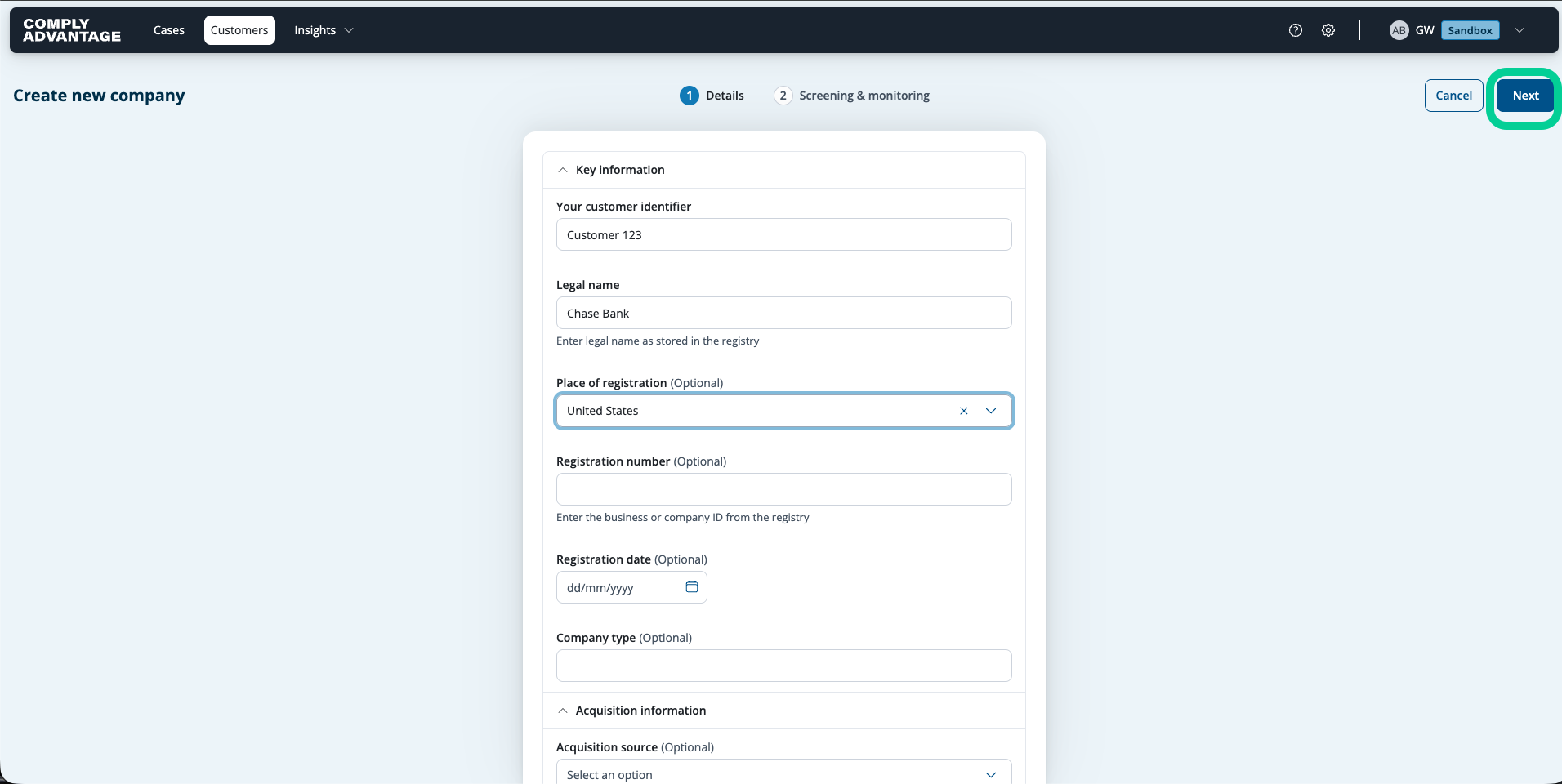Click the Cancel button
Image resolution: width=1562 pixels, height=784 pixels.
pyautogui.click(x=1454, y=96)
